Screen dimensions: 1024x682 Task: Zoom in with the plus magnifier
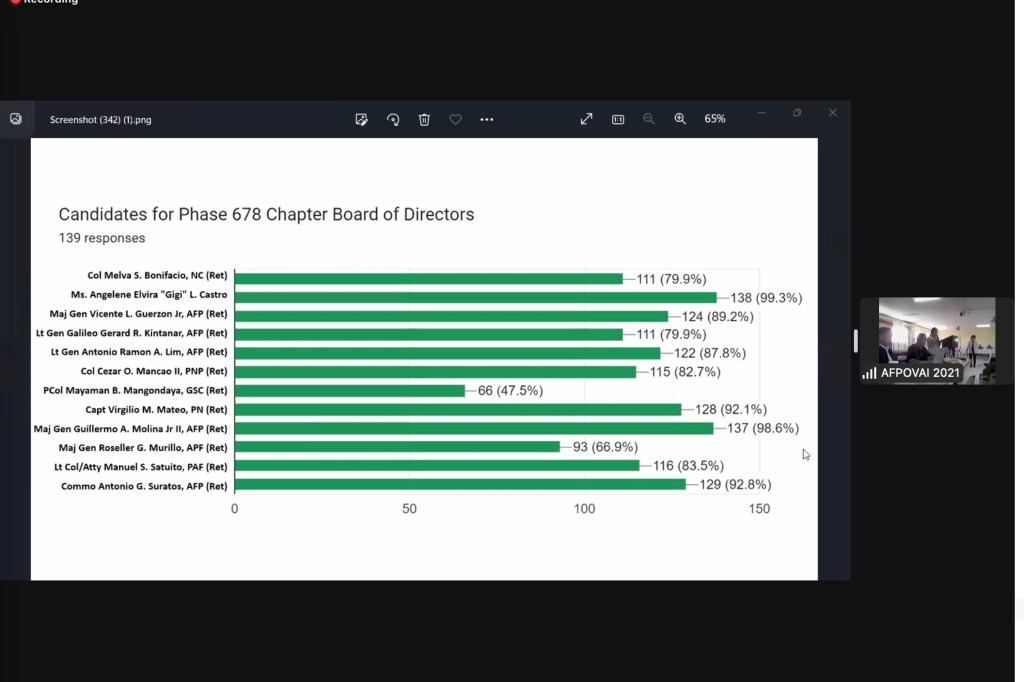680,119
